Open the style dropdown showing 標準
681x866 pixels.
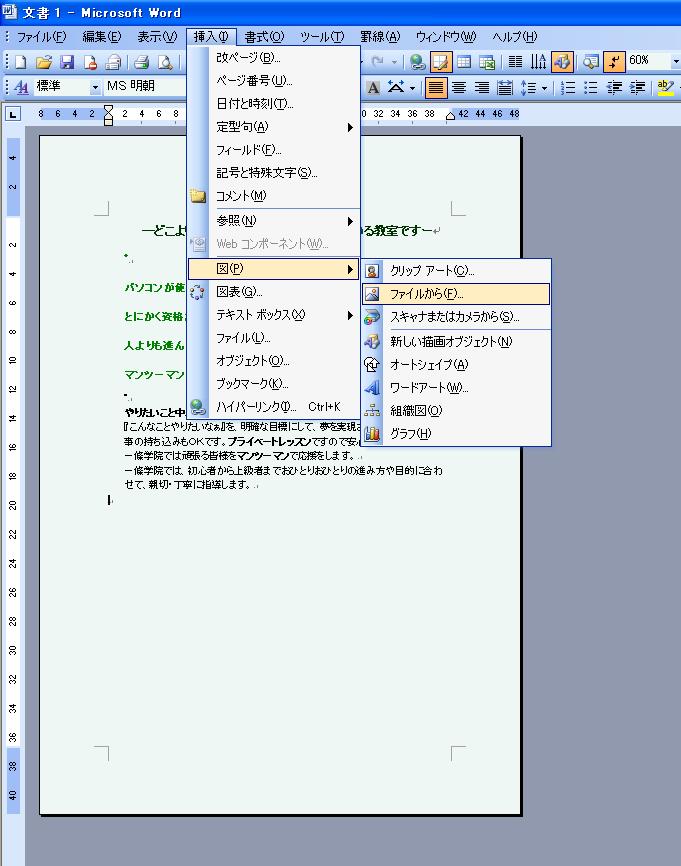[x=95, y=87]
